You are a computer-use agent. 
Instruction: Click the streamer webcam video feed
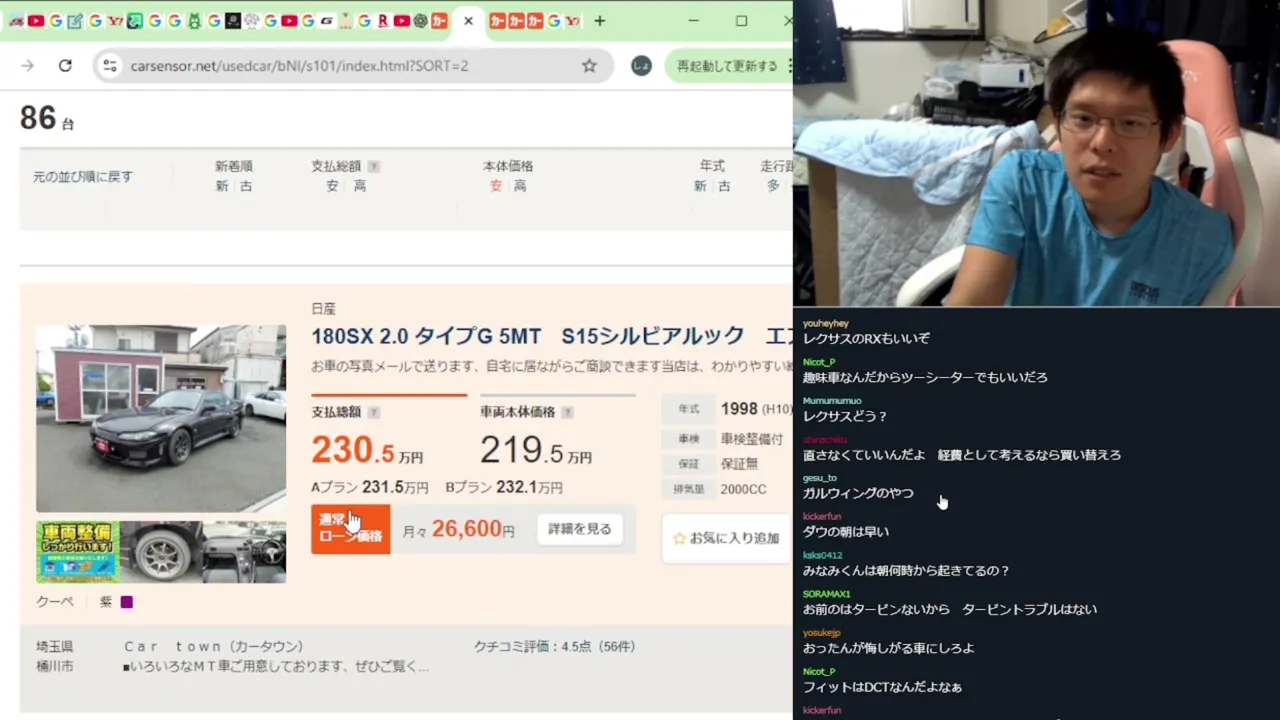(x=1036, y=153)
